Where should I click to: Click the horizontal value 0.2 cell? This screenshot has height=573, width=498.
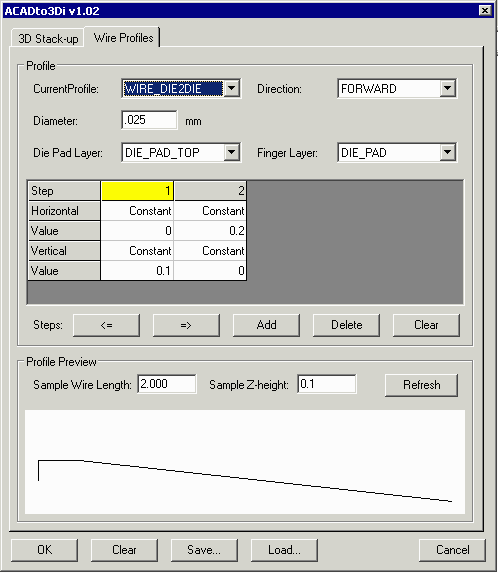click(x=210, y=231)
